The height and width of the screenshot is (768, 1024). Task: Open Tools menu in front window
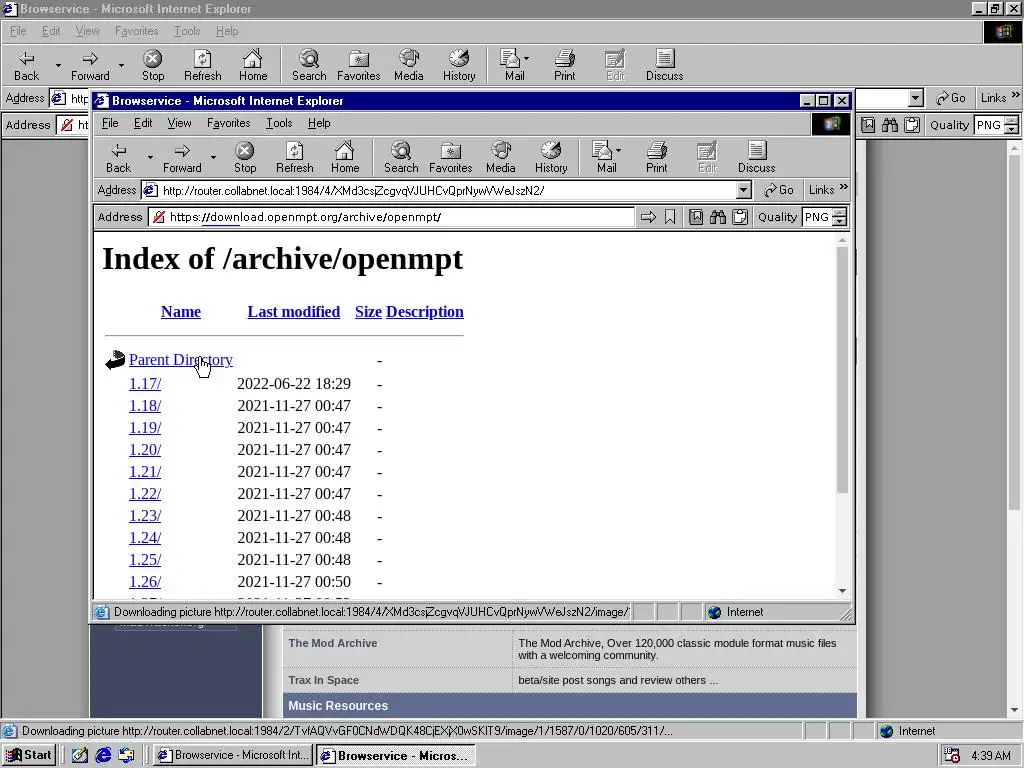tap(279, 123)
